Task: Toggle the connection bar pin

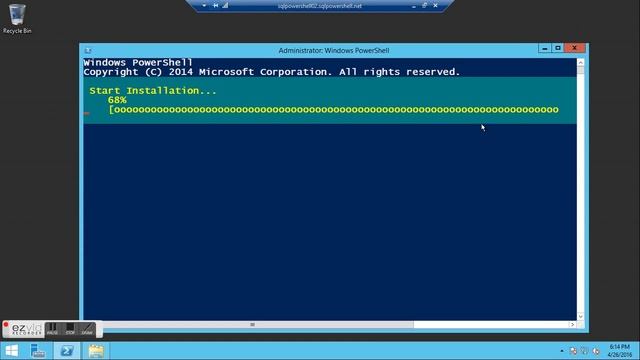Action: coord(216,6)
